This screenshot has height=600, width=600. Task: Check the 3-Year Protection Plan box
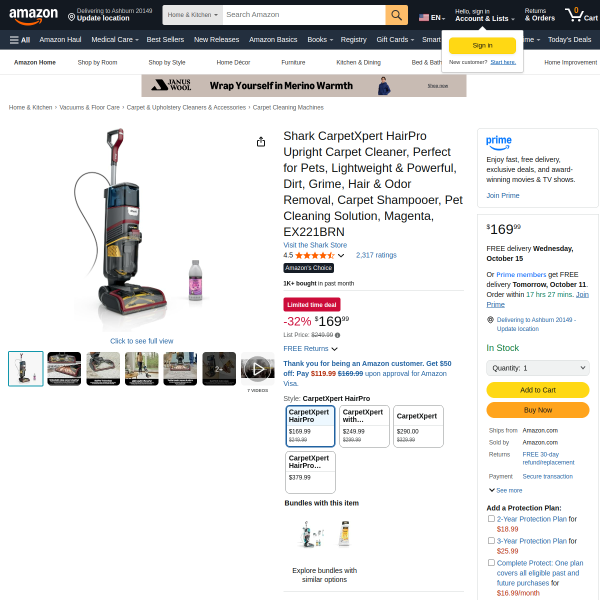(x=491, y=540)
